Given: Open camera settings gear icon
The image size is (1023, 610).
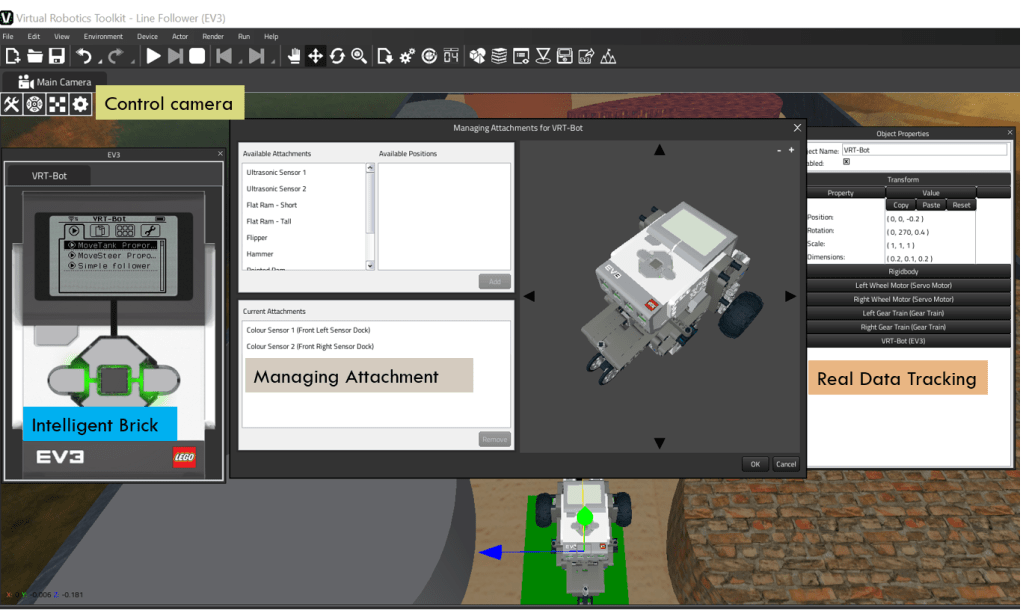Looking at the screenshot, I should coord(80,104).
